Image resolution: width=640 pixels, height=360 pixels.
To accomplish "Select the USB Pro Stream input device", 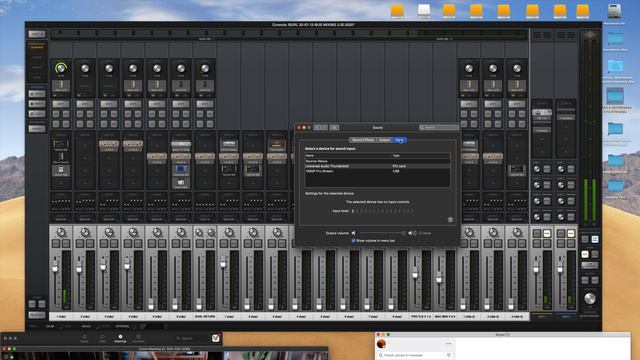I will [378, 171].
